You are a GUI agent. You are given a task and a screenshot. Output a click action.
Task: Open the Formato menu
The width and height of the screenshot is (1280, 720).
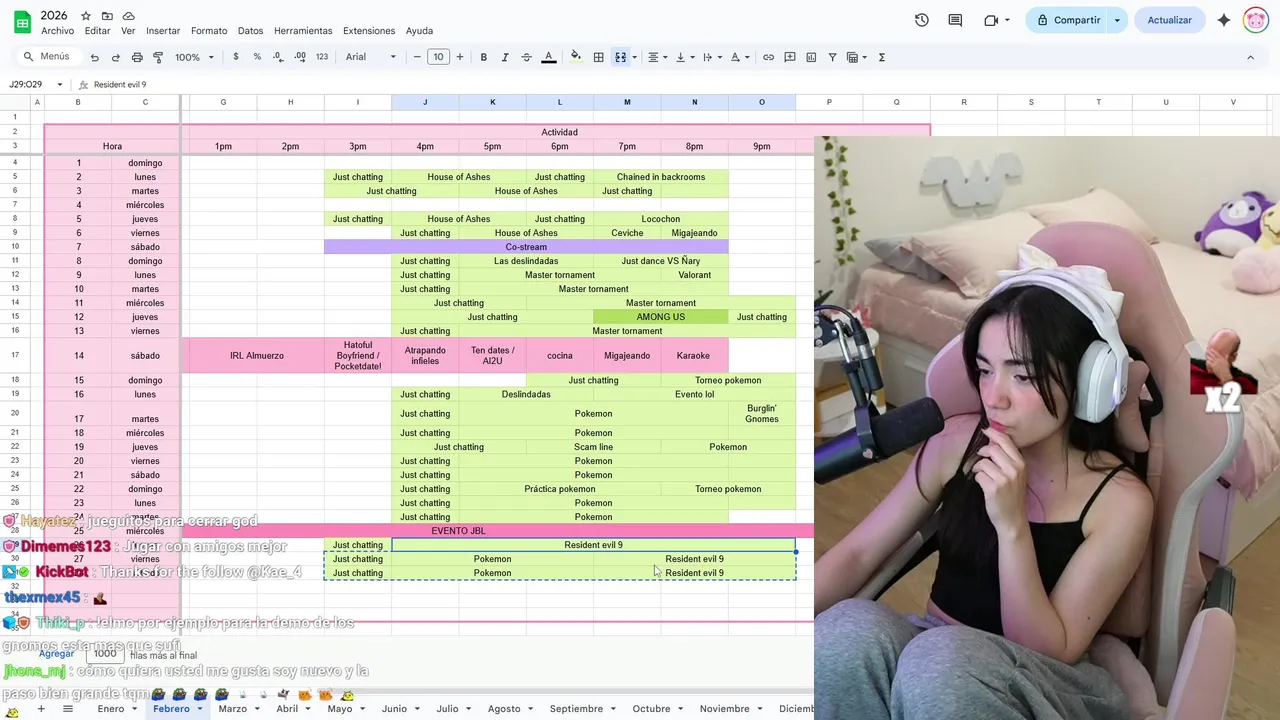click(x=209, y=31)
